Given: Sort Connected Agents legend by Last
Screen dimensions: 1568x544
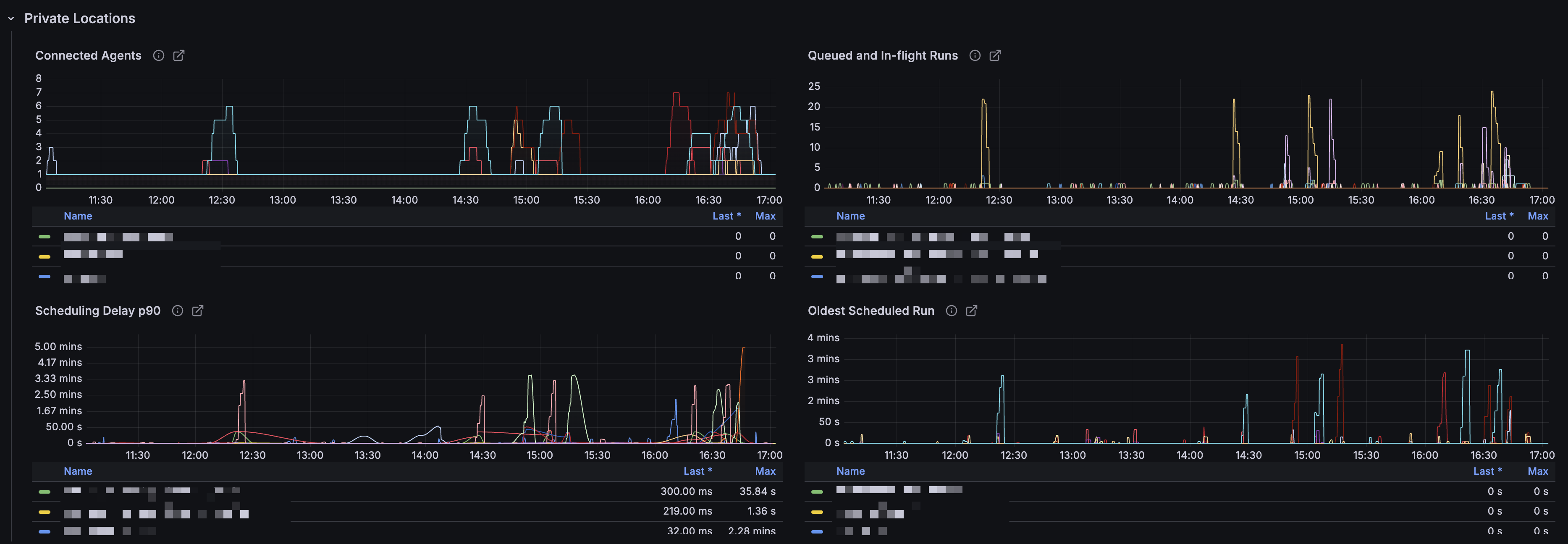Looking at the screenshot, I should point(727,216).
